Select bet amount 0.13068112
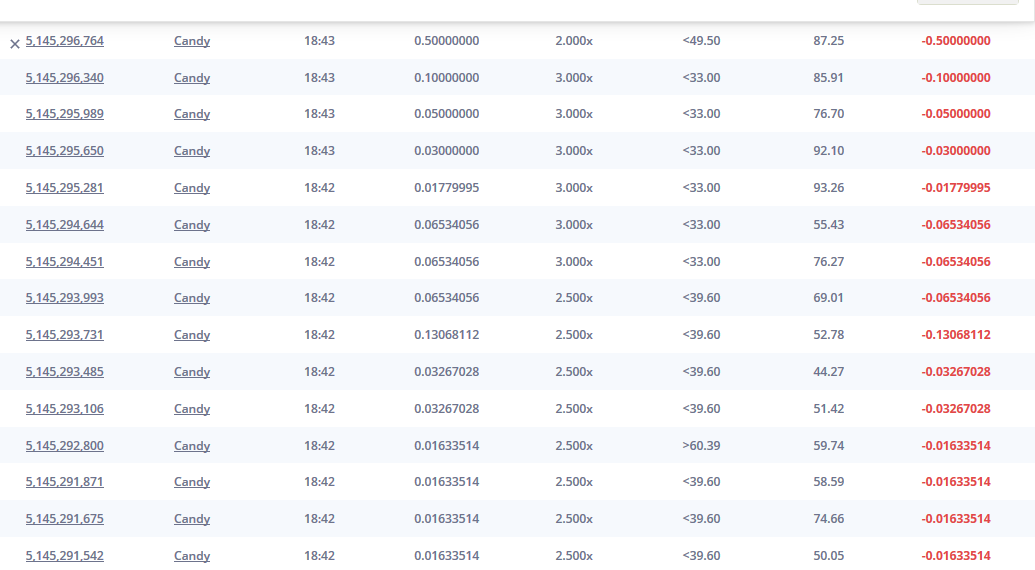 (x=447, y=335)
